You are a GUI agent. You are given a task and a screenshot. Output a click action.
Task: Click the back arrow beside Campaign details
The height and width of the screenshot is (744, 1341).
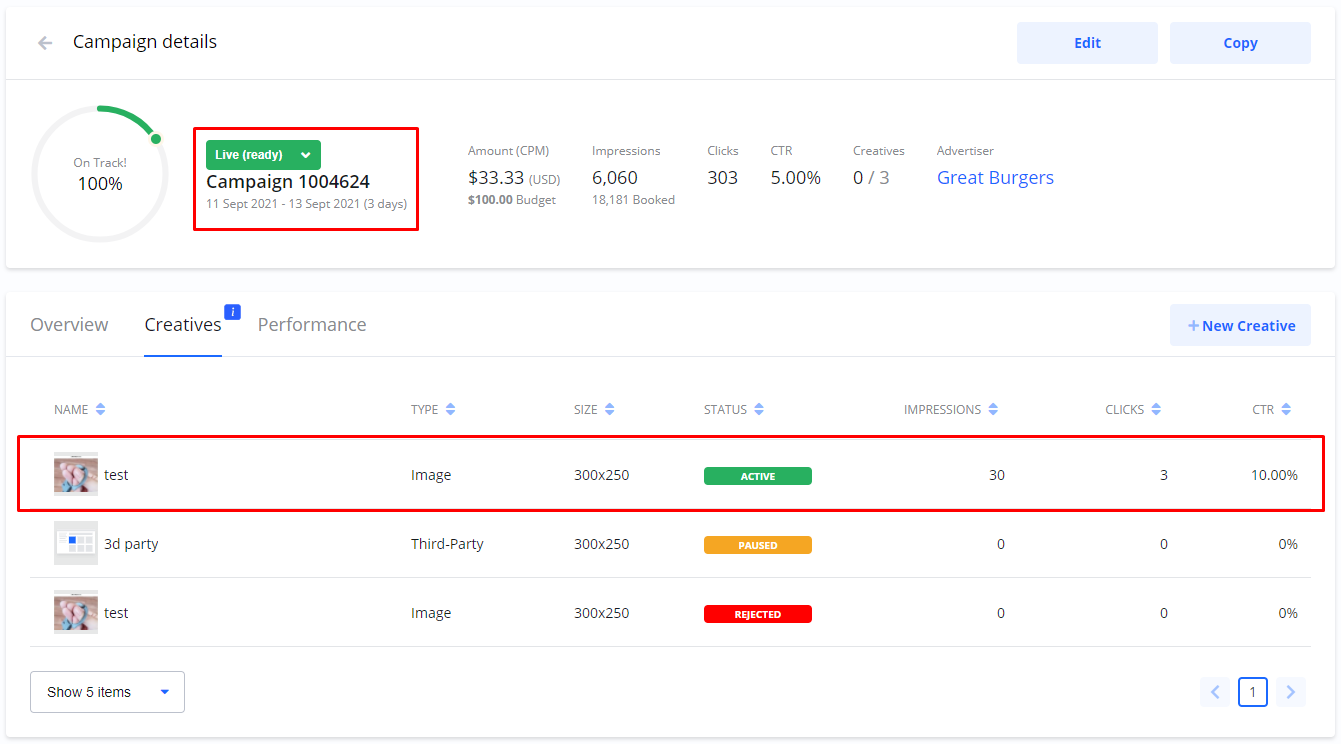[x=45, y=43]
